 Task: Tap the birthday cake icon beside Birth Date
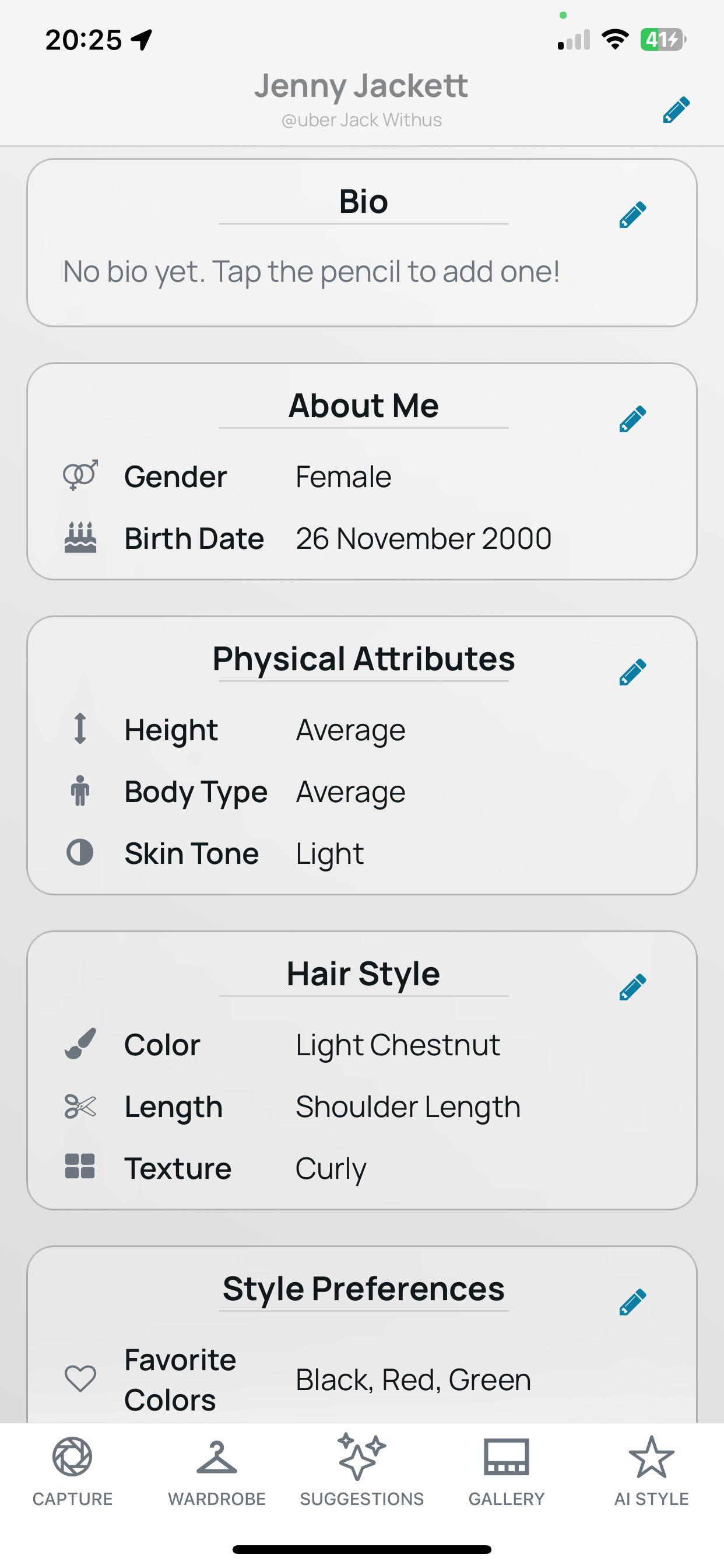80,537
